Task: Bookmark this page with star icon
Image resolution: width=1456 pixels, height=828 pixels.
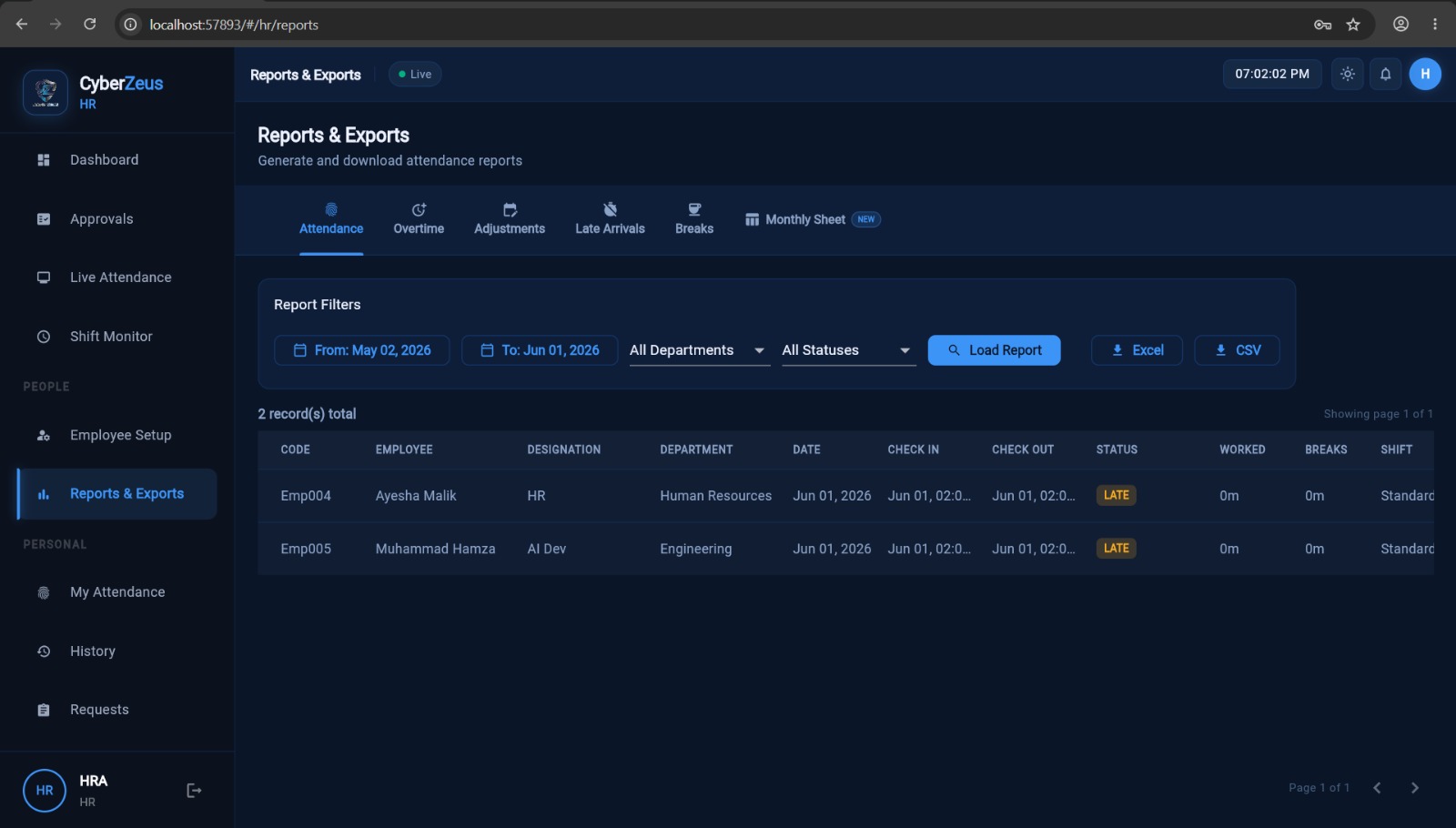Action: click(x=1353, y=25)
